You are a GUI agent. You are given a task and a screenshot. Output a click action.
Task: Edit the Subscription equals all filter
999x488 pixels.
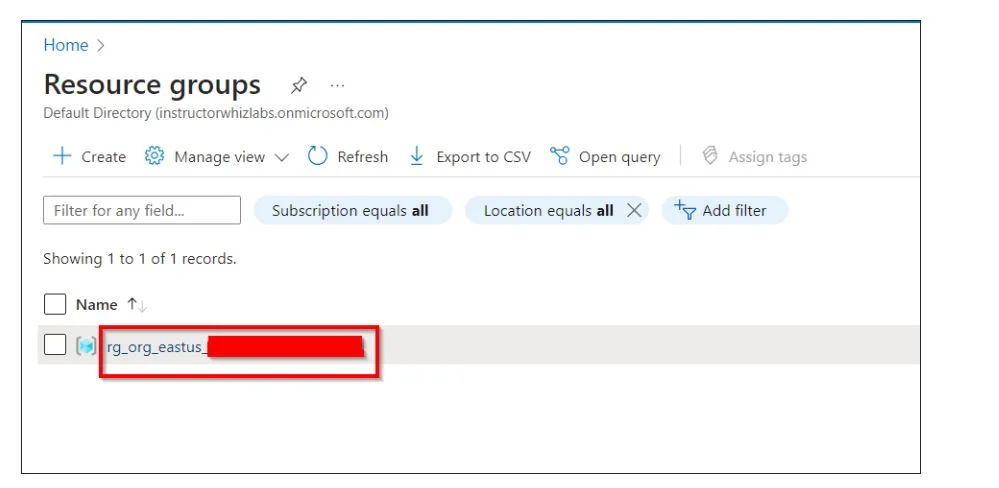coord(352,210)
